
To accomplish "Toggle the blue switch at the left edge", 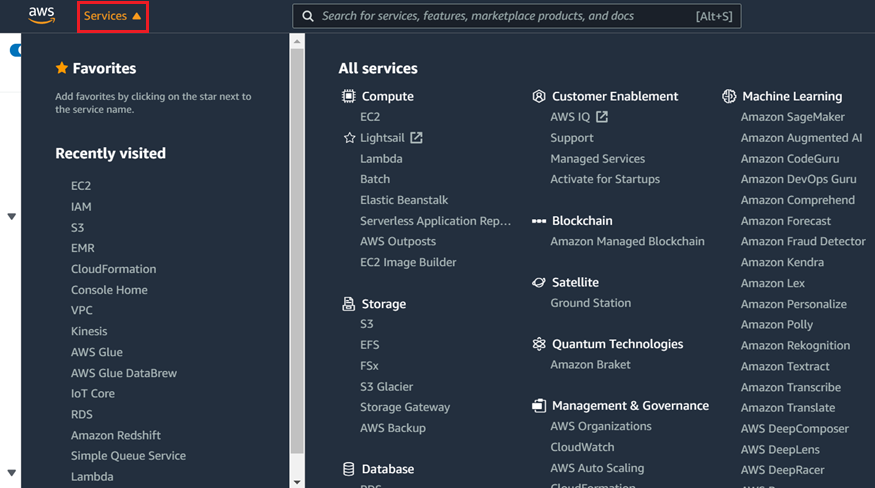I will [15, 50].
